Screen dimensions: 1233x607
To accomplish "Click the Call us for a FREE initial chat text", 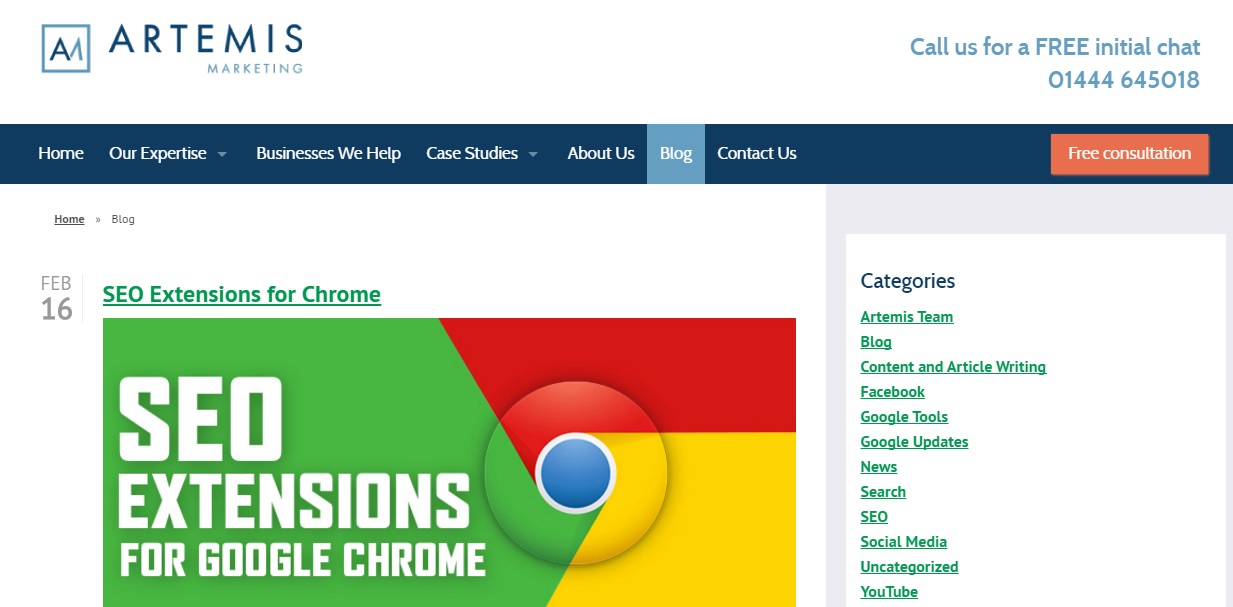I will pos(1055,47).
